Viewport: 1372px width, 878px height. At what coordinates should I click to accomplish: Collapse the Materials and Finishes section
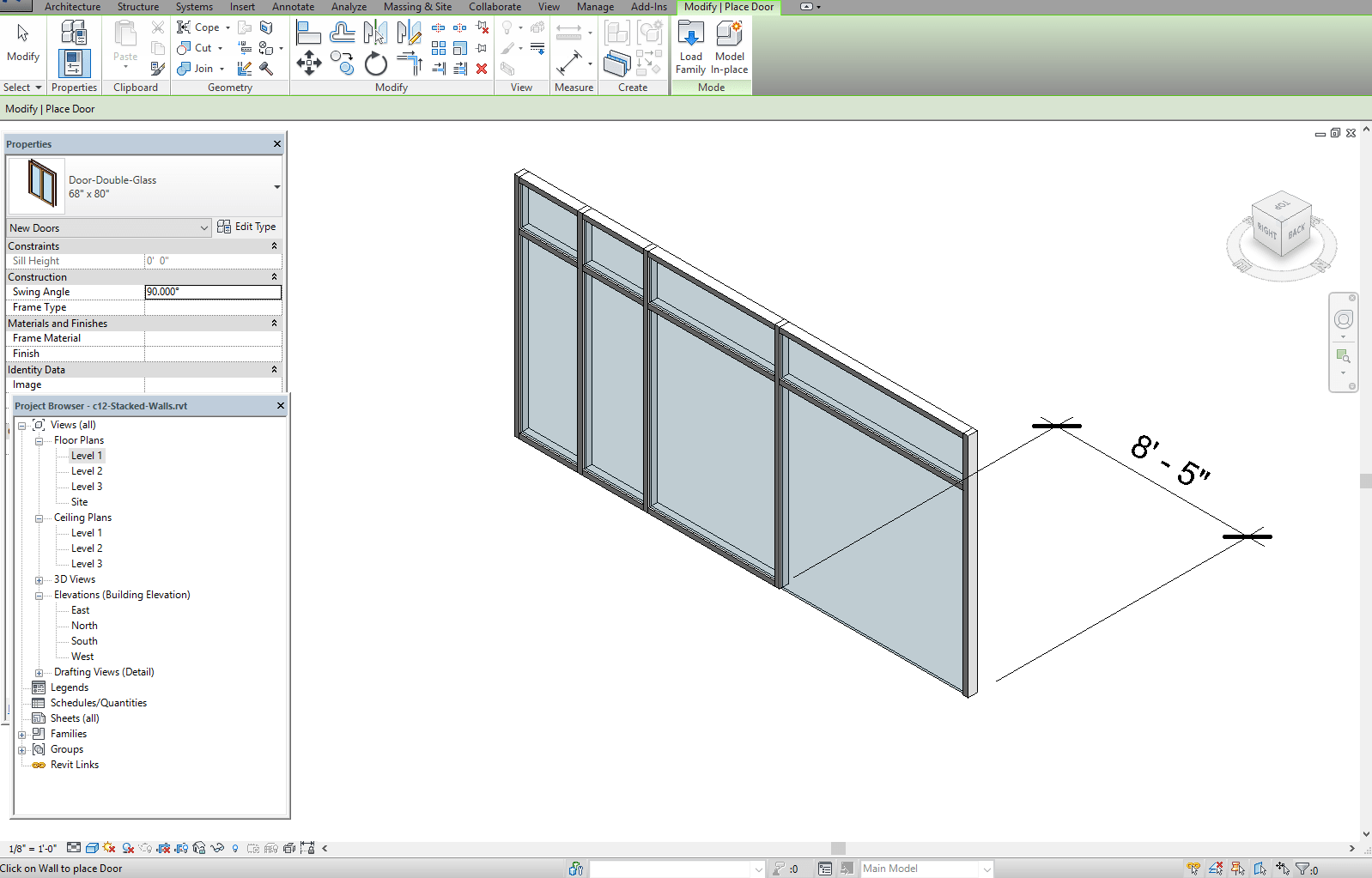275,324
